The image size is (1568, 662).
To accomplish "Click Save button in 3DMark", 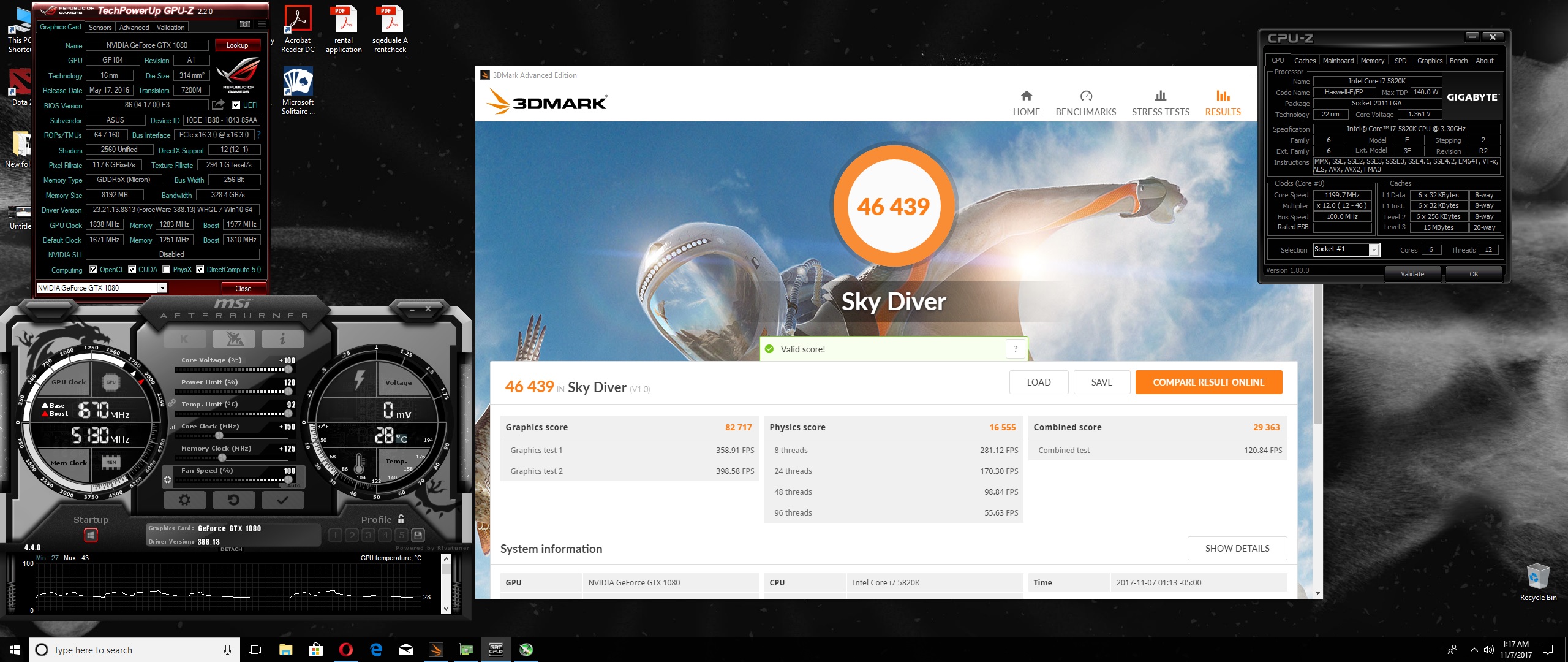I will 1101,382.
